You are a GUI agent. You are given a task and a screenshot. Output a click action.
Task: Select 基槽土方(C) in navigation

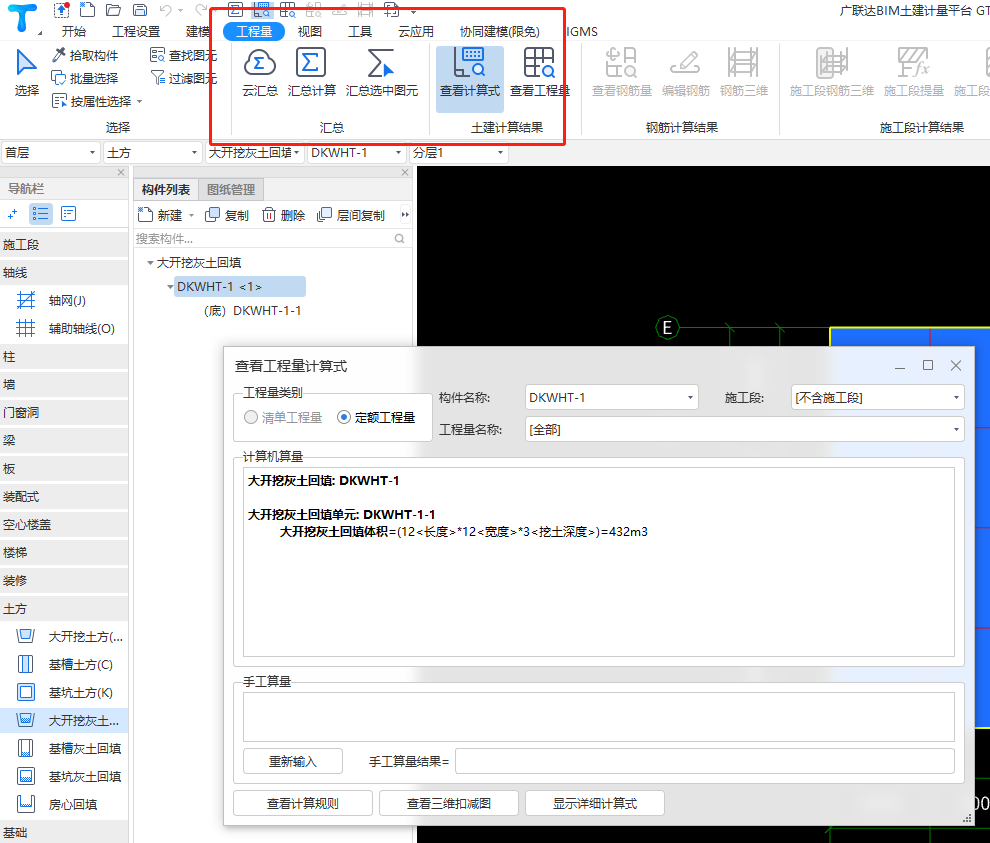tap(63, 664)
